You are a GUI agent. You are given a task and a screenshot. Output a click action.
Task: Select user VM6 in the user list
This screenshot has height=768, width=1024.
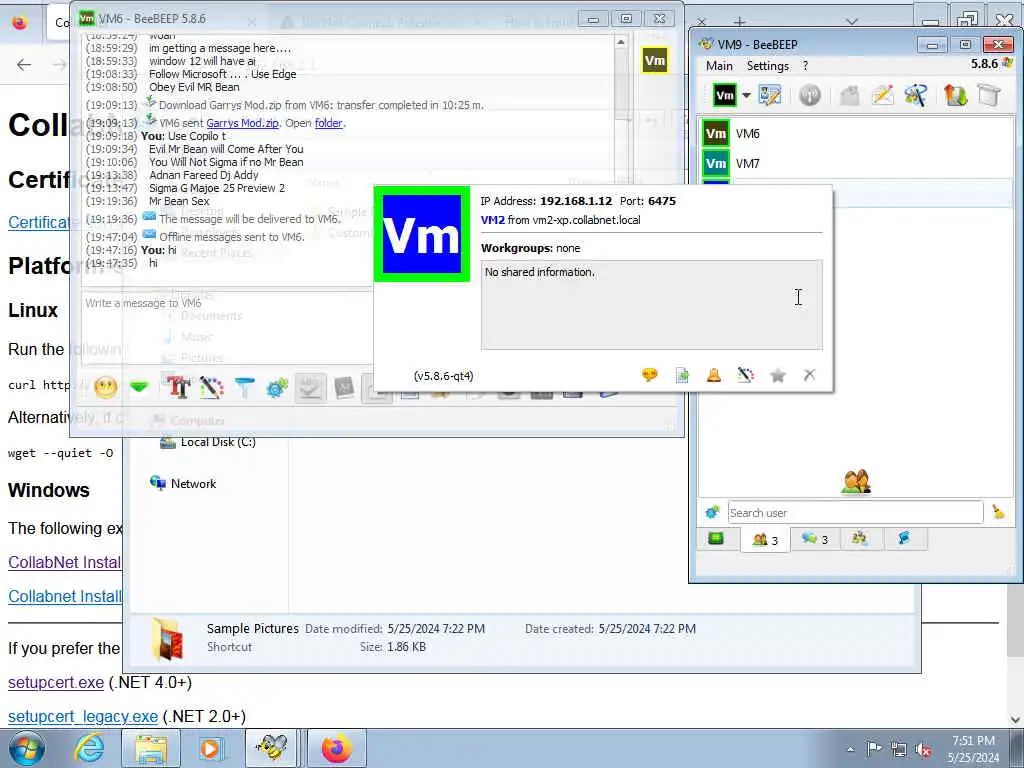856,133
